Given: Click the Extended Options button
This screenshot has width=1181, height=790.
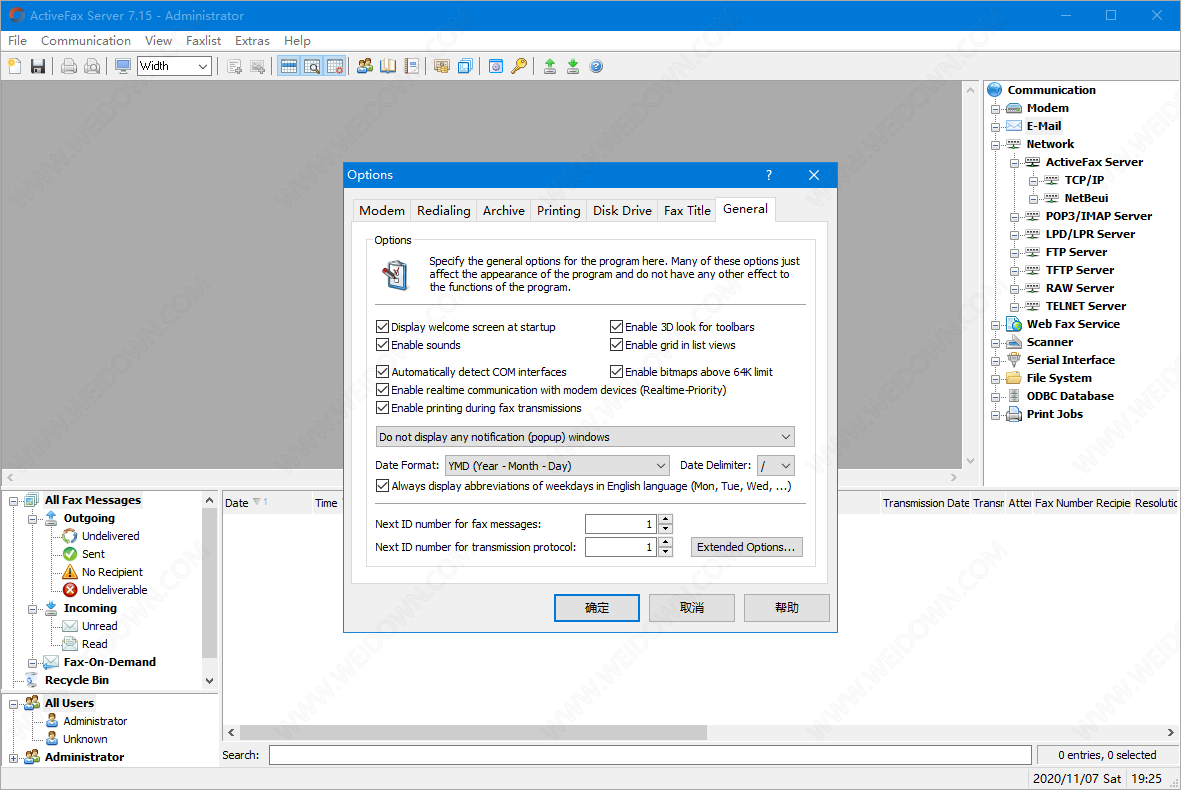Looking at the screenshot, I should (746, 547).
